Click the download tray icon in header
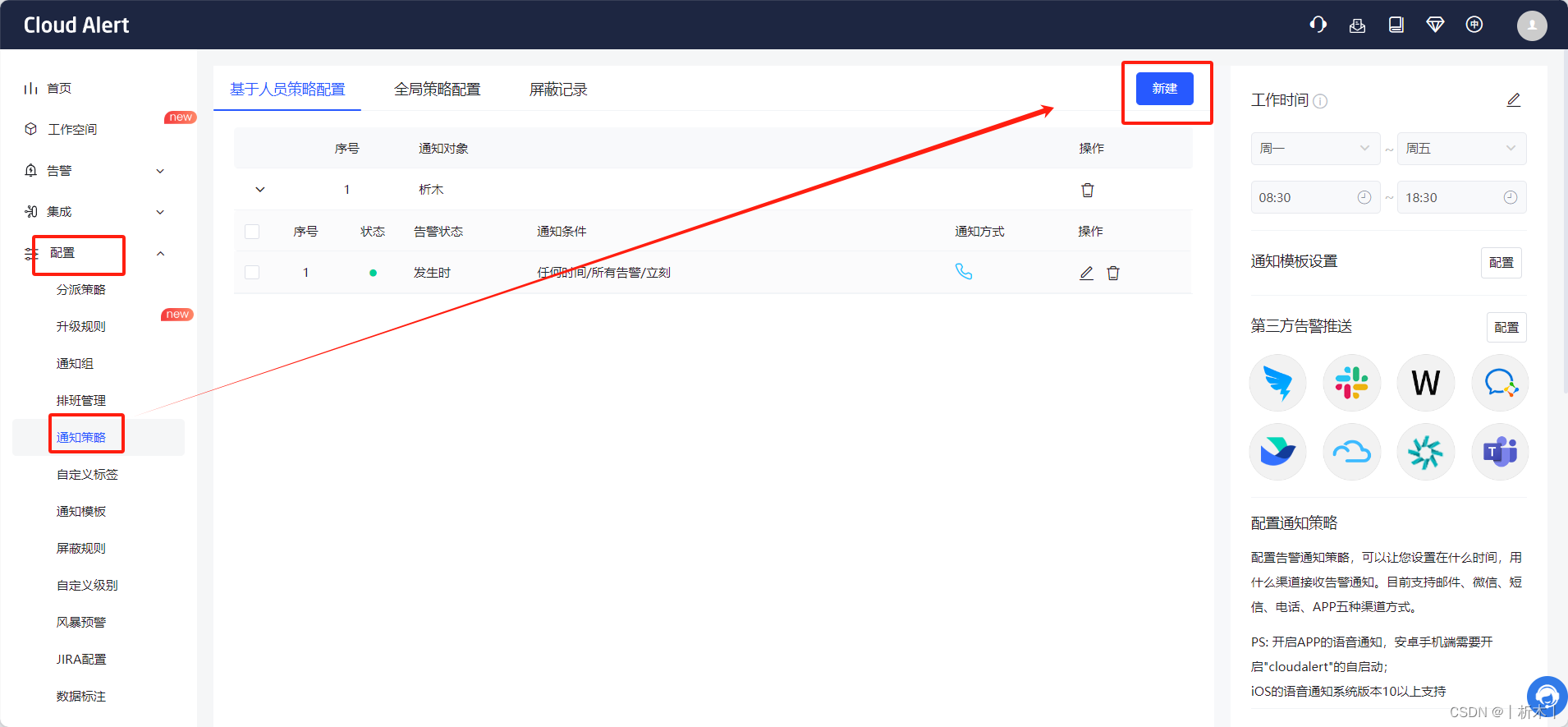Viewport: 1568px width, 727px height. tap(1357, 25)
